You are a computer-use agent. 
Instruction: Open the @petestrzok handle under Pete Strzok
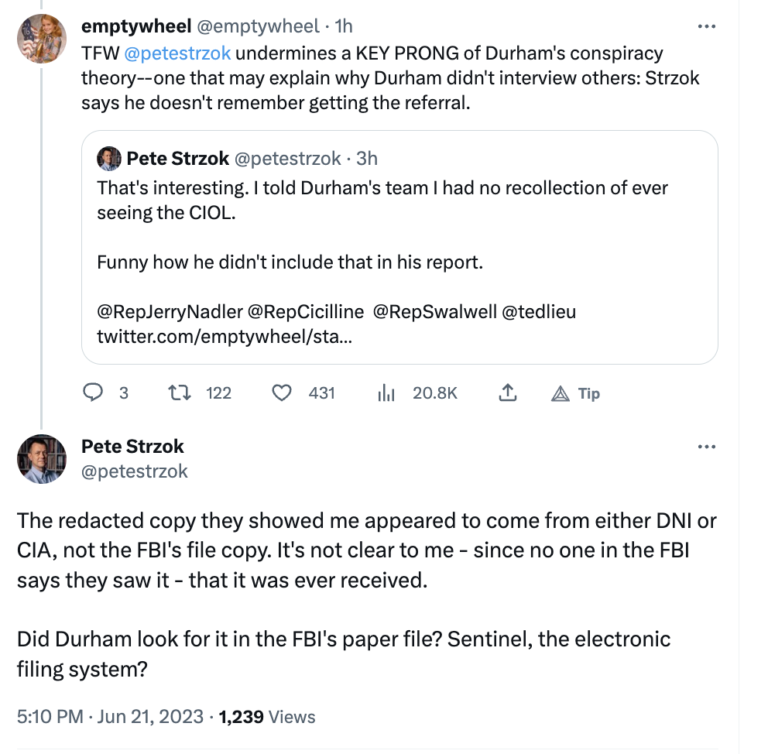tap(134, 470)
